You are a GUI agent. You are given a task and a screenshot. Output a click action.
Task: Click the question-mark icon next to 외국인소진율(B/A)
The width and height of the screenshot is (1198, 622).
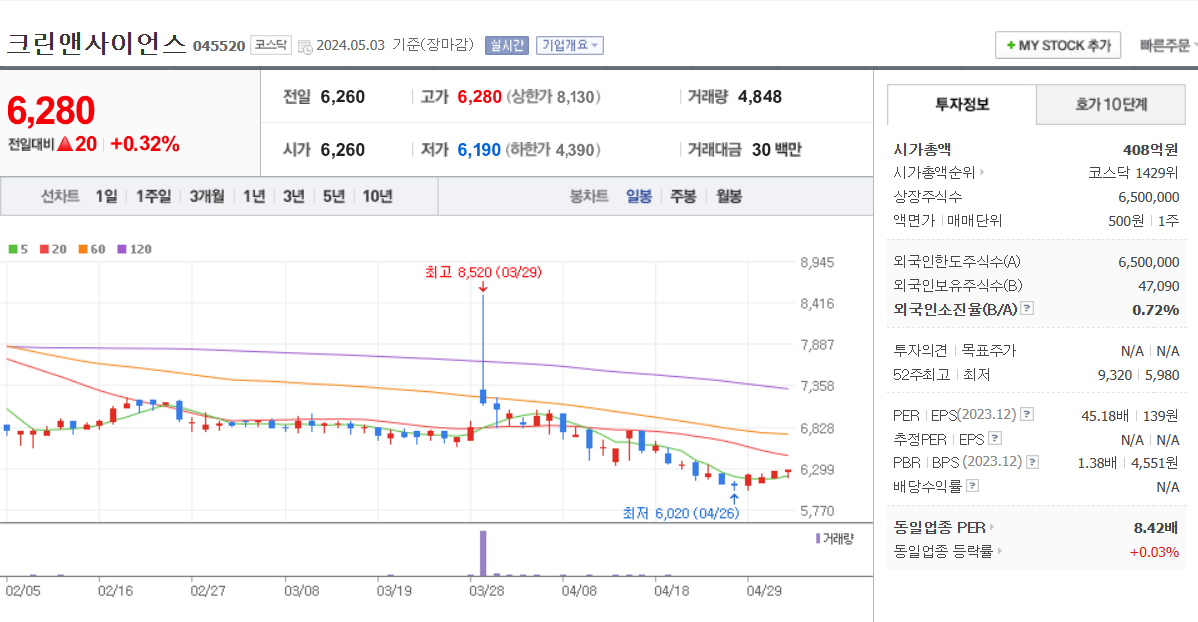coord(1028,309)
